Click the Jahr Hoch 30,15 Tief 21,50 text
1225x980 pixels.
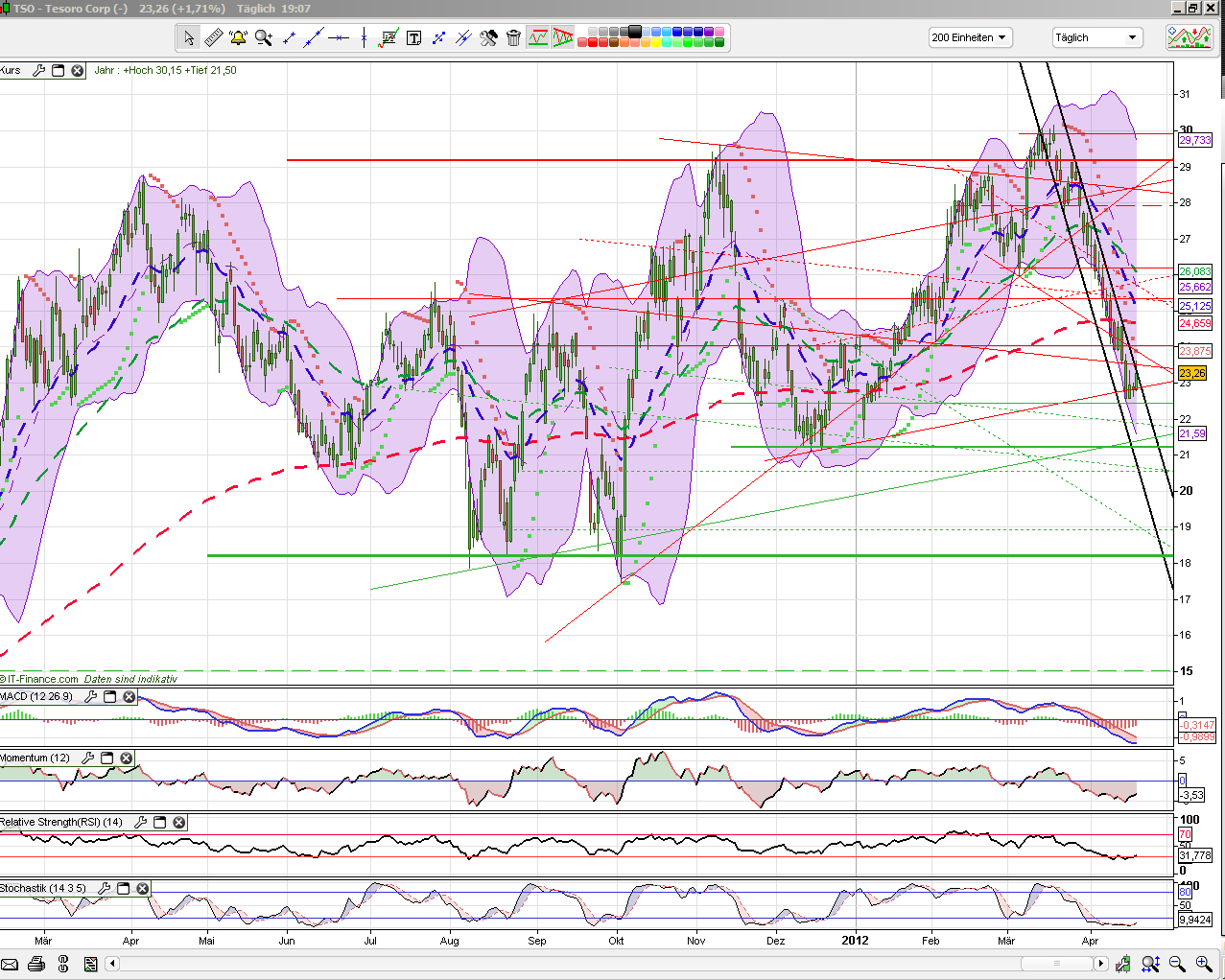coord(165,70)
